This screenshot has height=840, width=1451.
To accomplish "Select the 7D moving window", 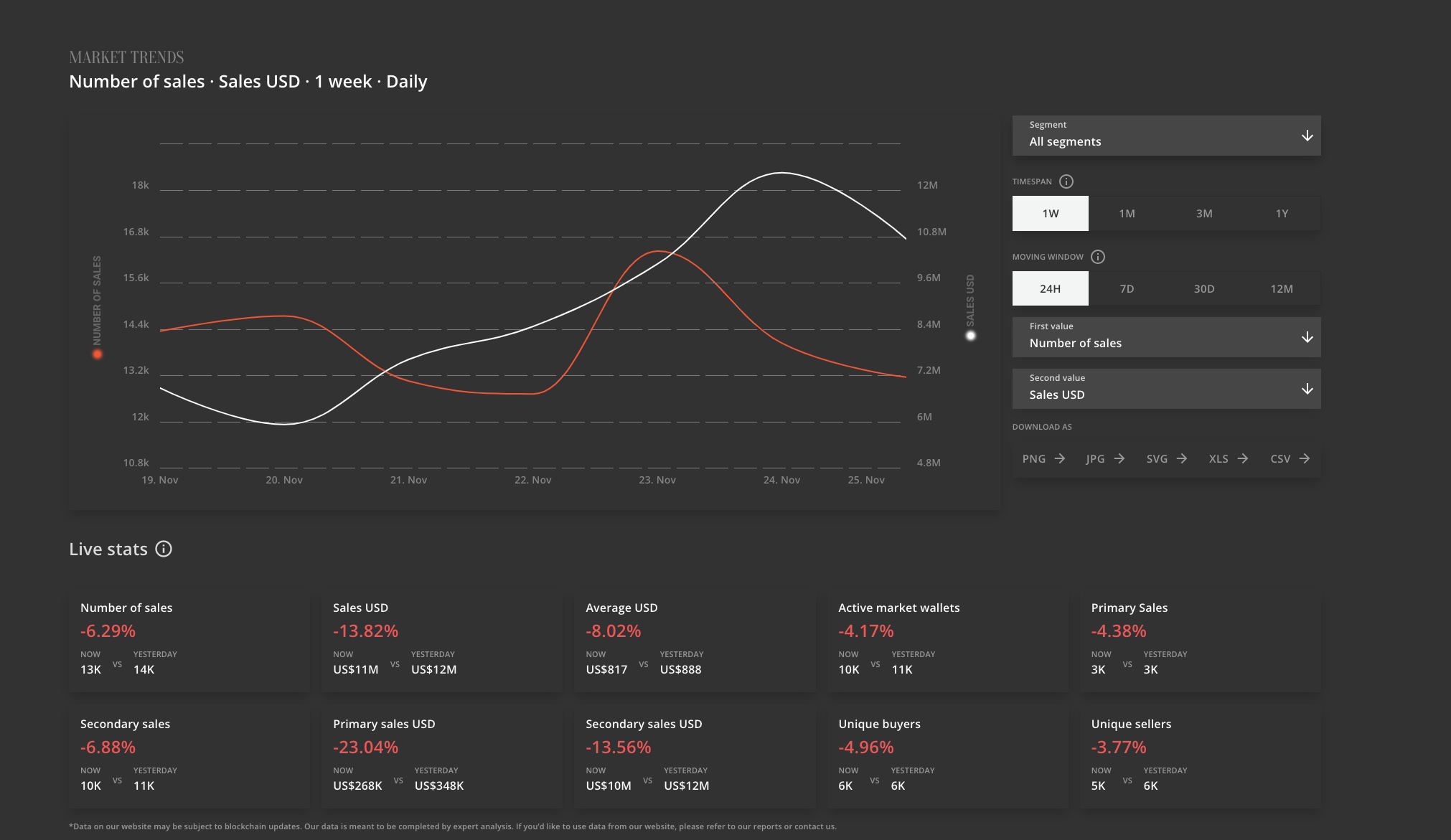I will [x=1127, y=288].
